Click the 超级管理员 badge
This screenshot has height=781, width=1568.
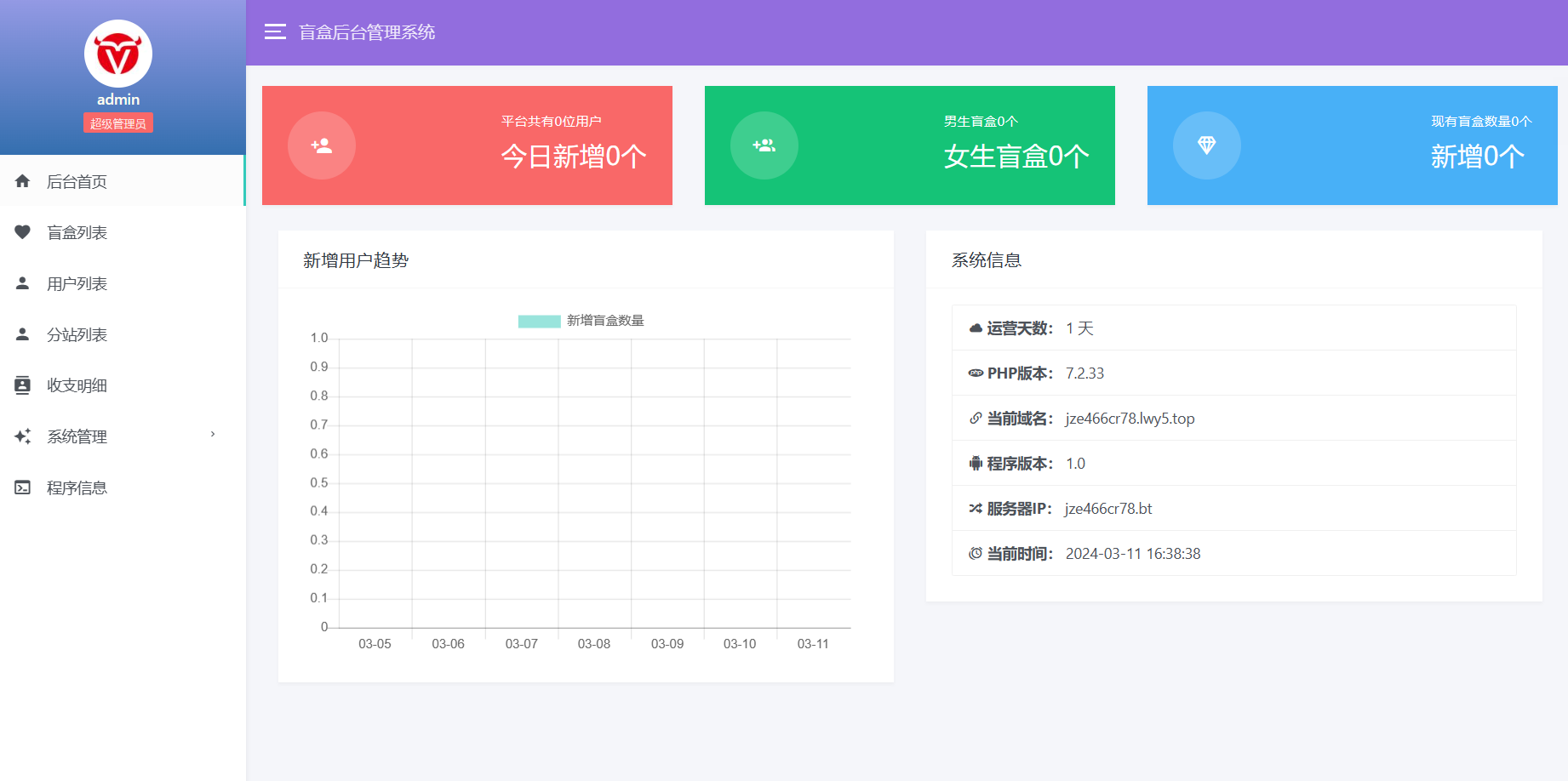point(118,123)
